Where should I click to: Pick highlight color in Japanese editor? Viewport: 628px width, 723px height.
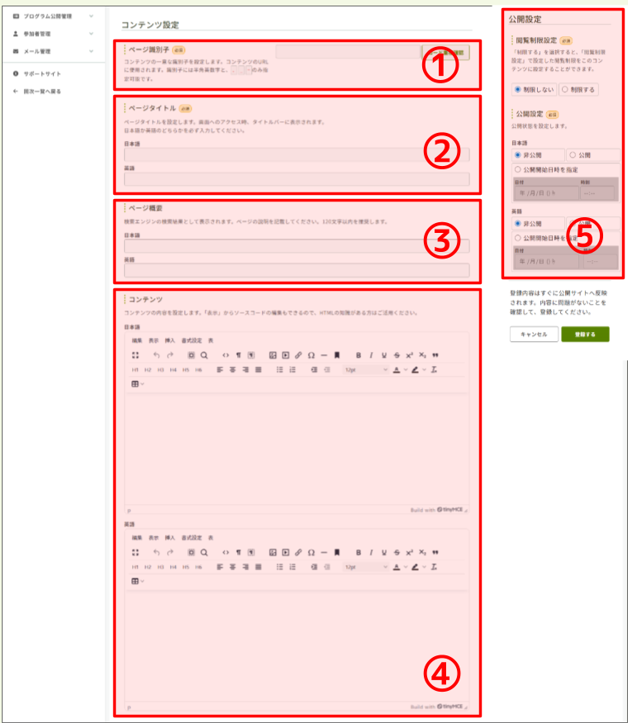click(x=415, y=370)
